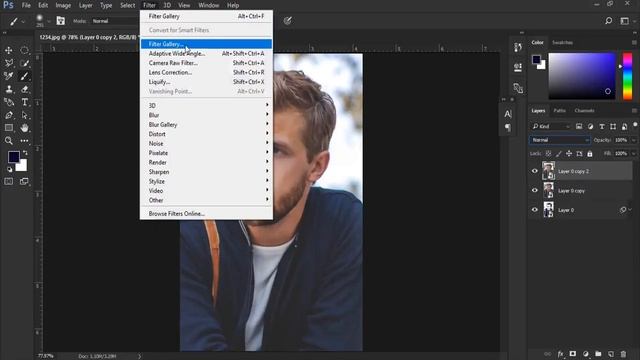Select Layer 0 copy 2 thumbnail
Screen dimensions: 640x360
click(x=548, y=171)
